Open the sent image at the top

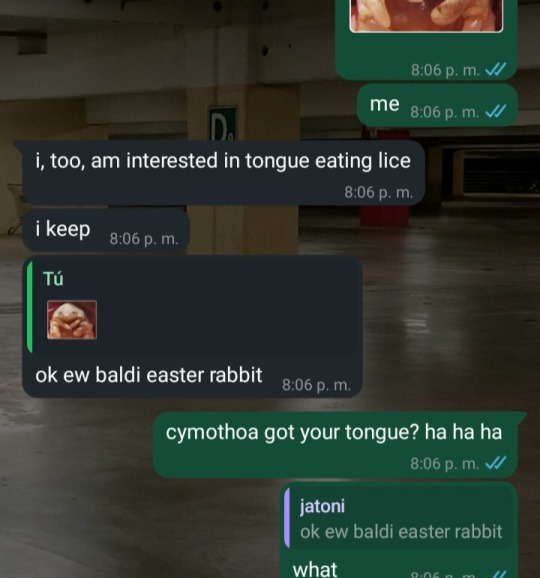tap(426, 16)
